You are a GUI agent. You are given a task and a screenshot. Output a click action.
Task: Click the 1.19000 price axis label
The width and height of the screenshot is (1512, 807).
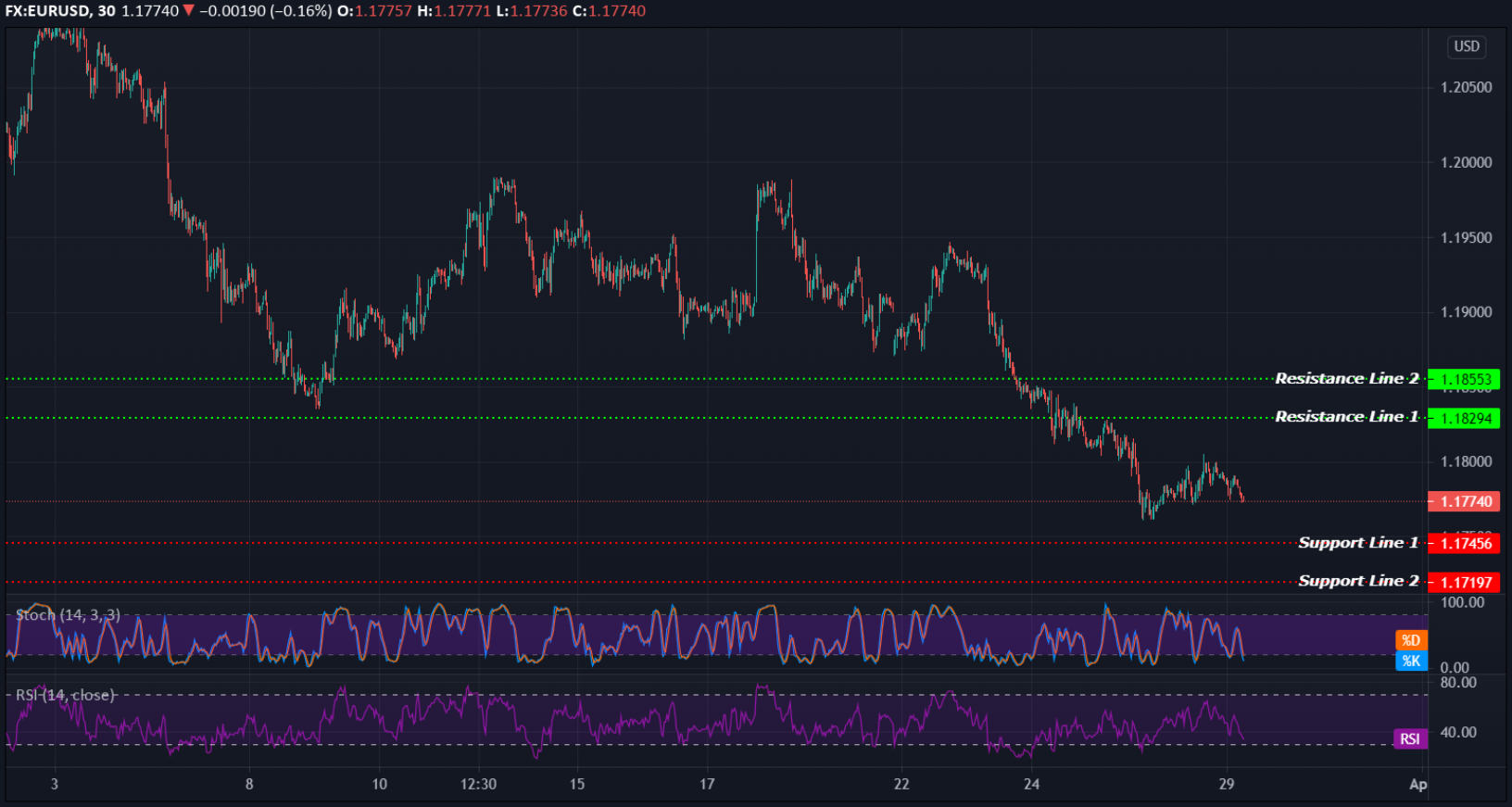point(1466,312)
